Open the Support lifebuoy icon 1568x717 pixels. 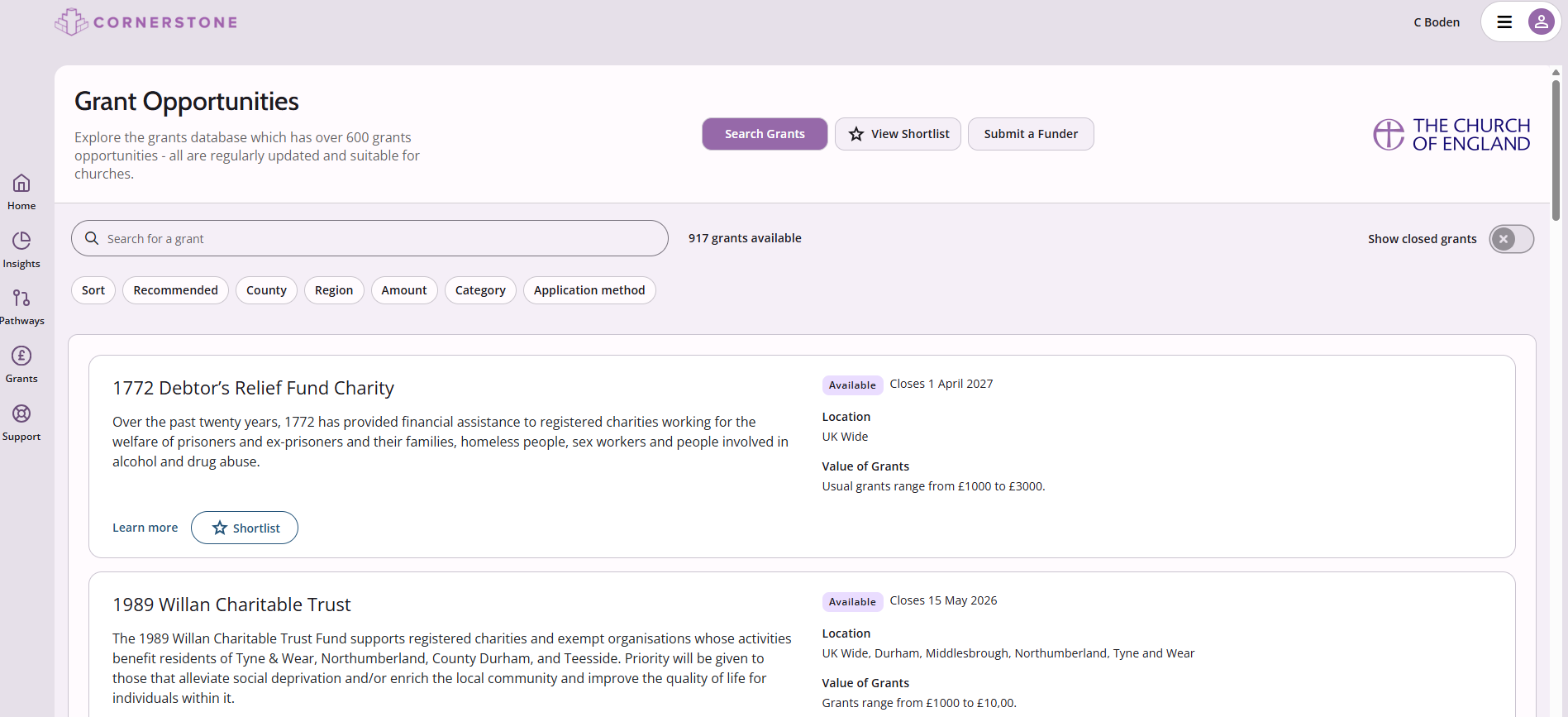pos(21,413)
